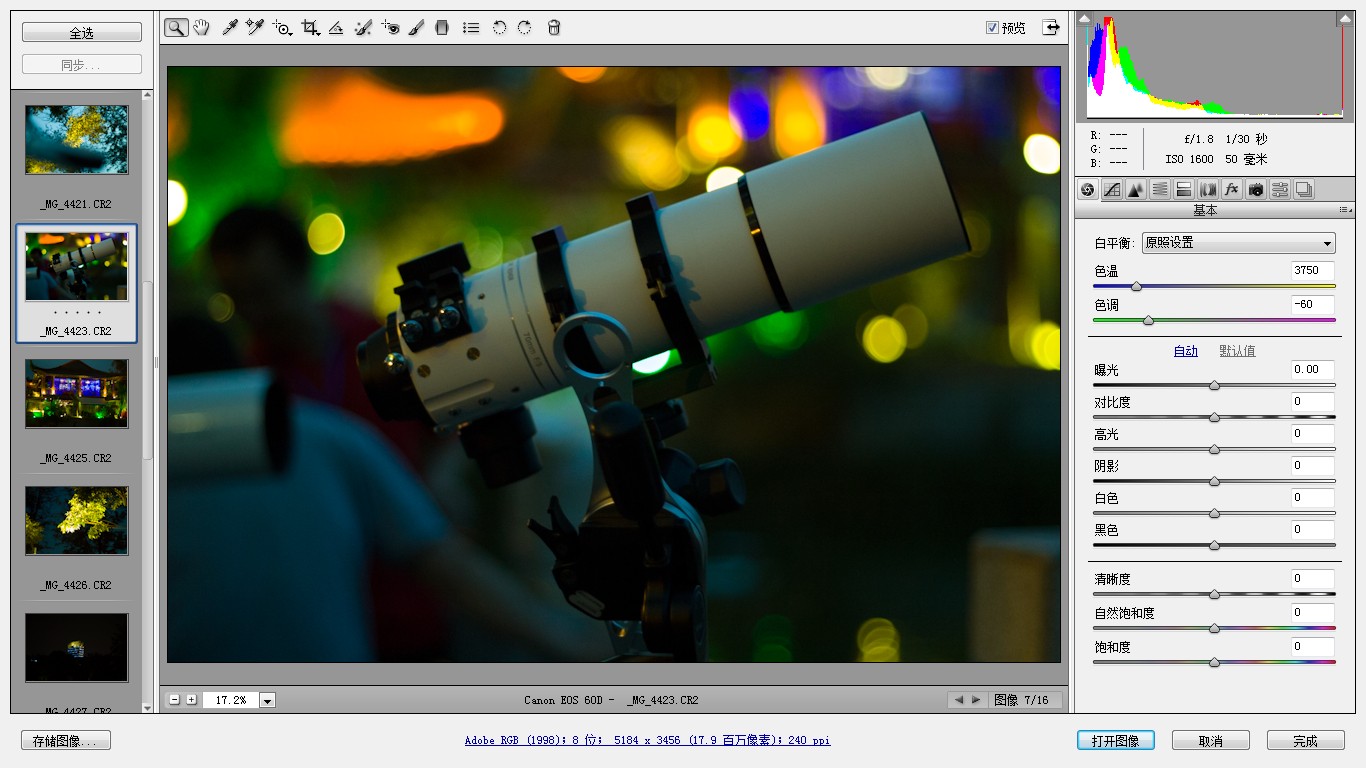Open the Lens Corrections panel tab
This screenshot has width=1366, height=768.
[x=1208, y=189]
